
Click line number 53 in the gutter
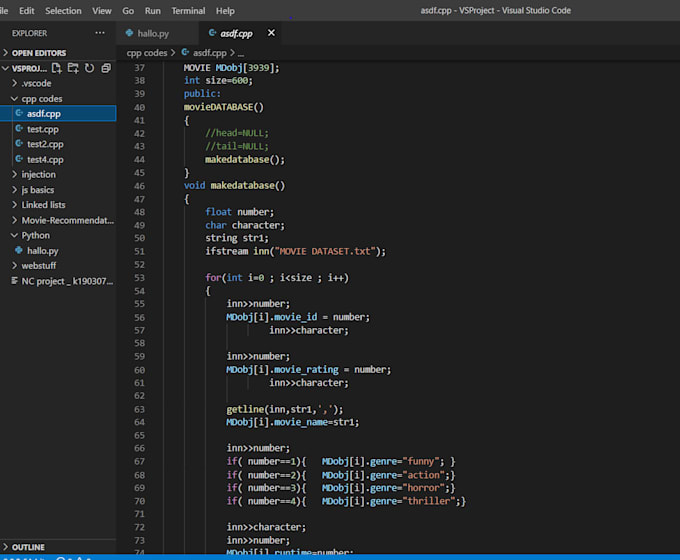(x=139, y=278)
